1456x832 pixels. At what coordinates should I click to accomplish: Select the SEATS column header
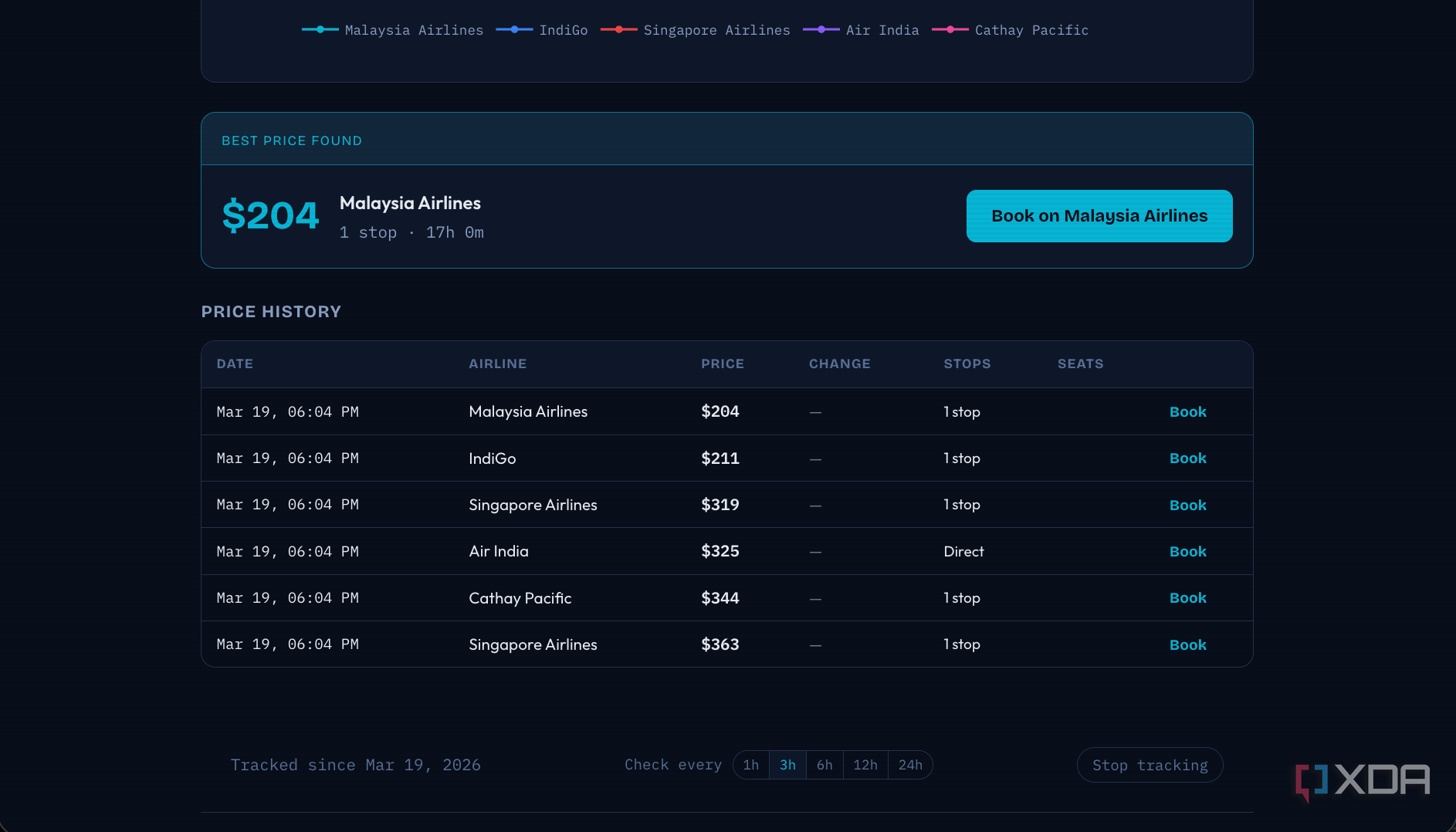click(x=1081, y=364)
